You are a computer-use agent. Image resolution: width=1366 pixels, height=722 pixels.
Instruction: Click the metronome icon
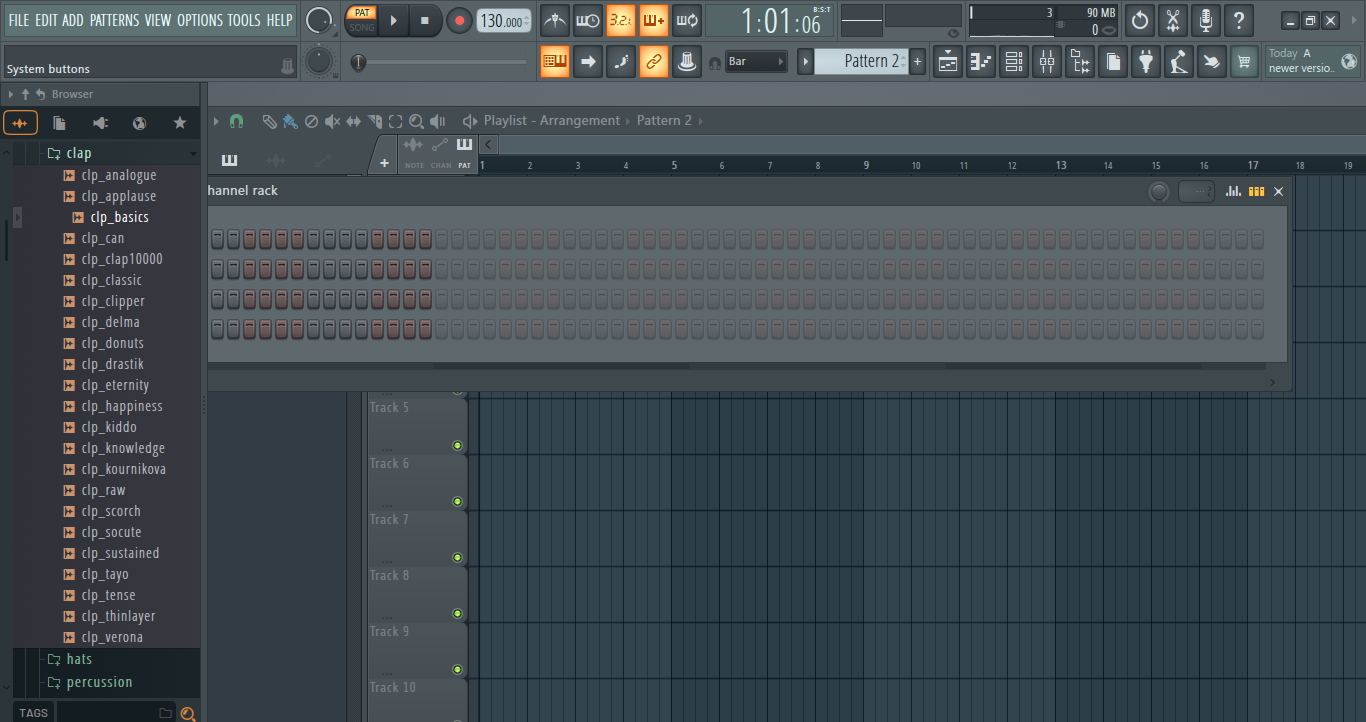click(555, 20)
